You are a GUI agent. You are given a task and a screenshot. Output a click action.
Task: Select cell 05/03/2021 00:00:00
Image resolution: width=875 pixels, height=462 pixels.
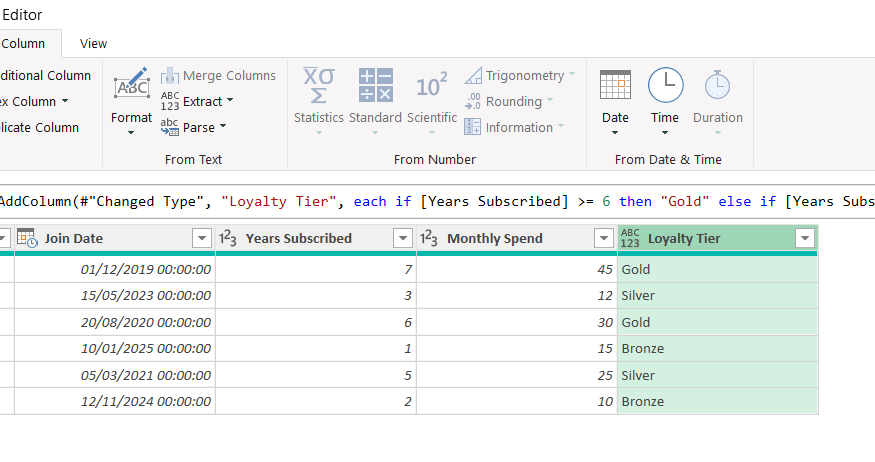click(115, 376)
